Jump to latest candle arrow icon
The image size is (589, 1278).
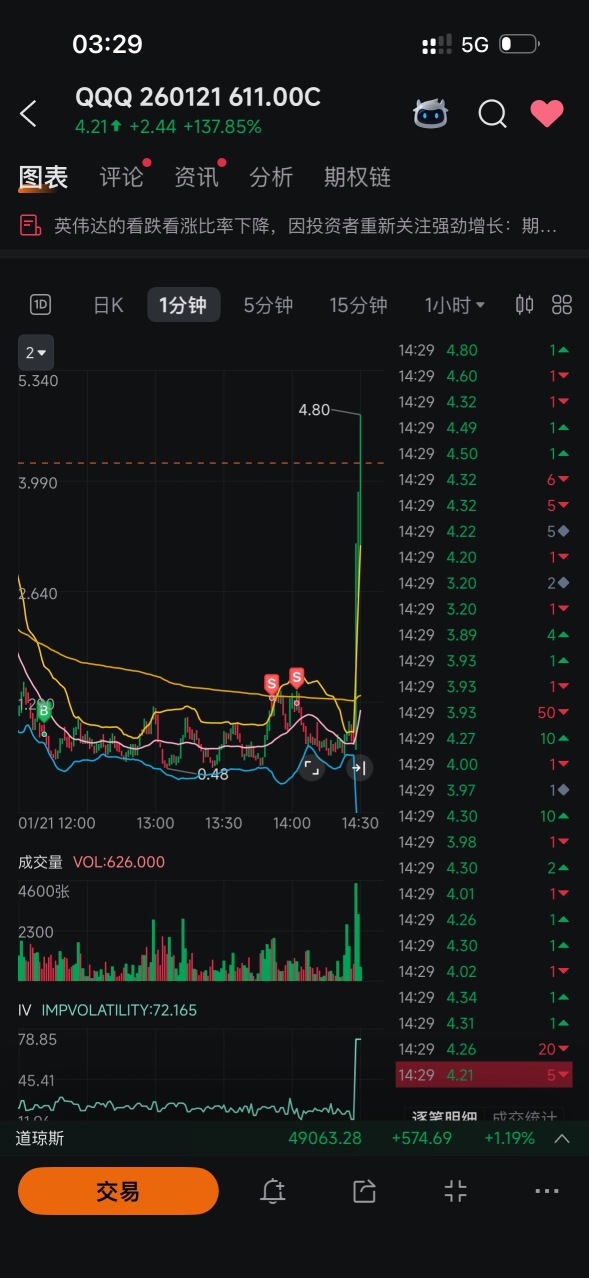pos(358,767)
